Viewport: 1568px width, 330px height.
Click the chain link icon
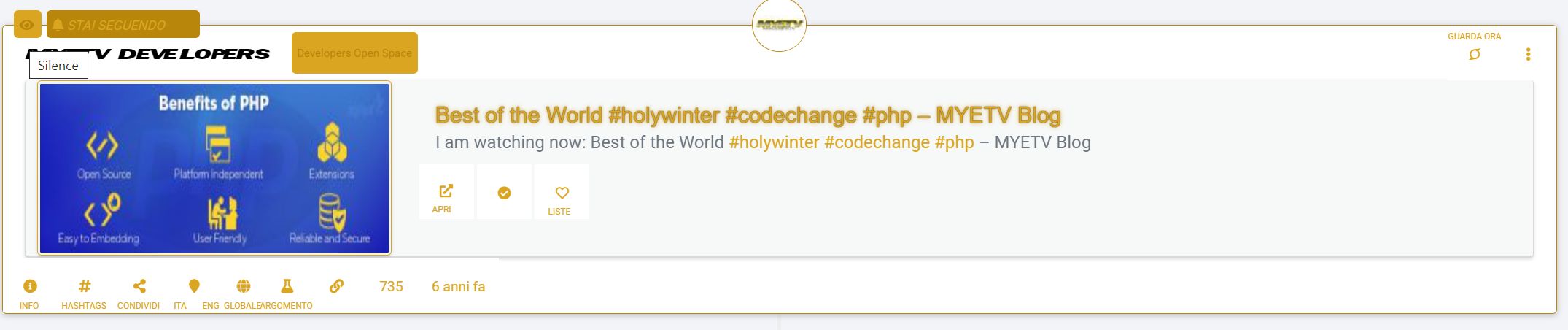pyautogui.click(x=336, y=286)
